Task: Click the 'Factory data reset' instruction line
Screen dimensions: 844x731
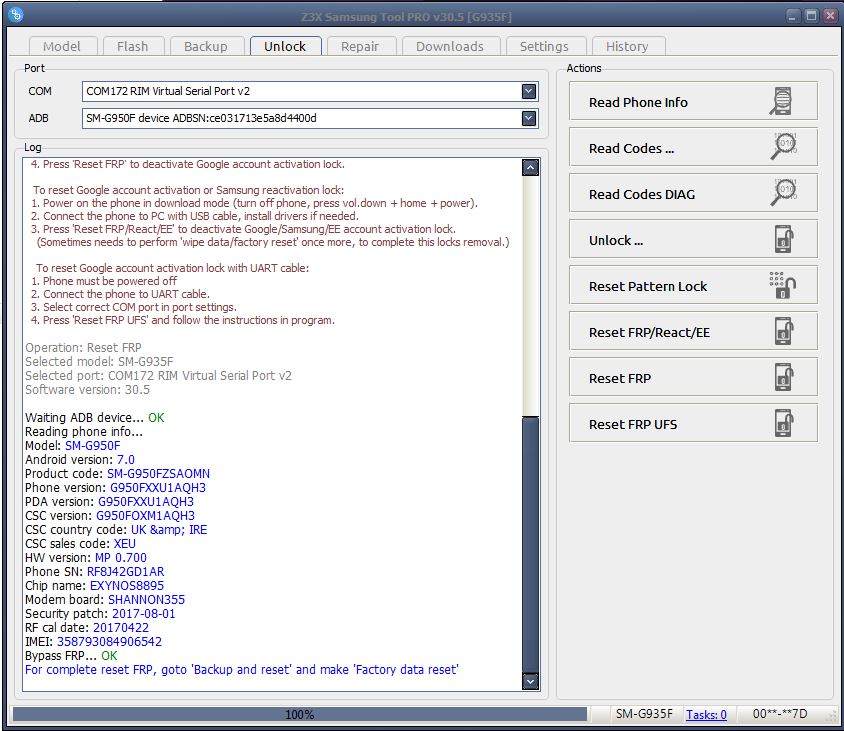Action: pos(242,670)
